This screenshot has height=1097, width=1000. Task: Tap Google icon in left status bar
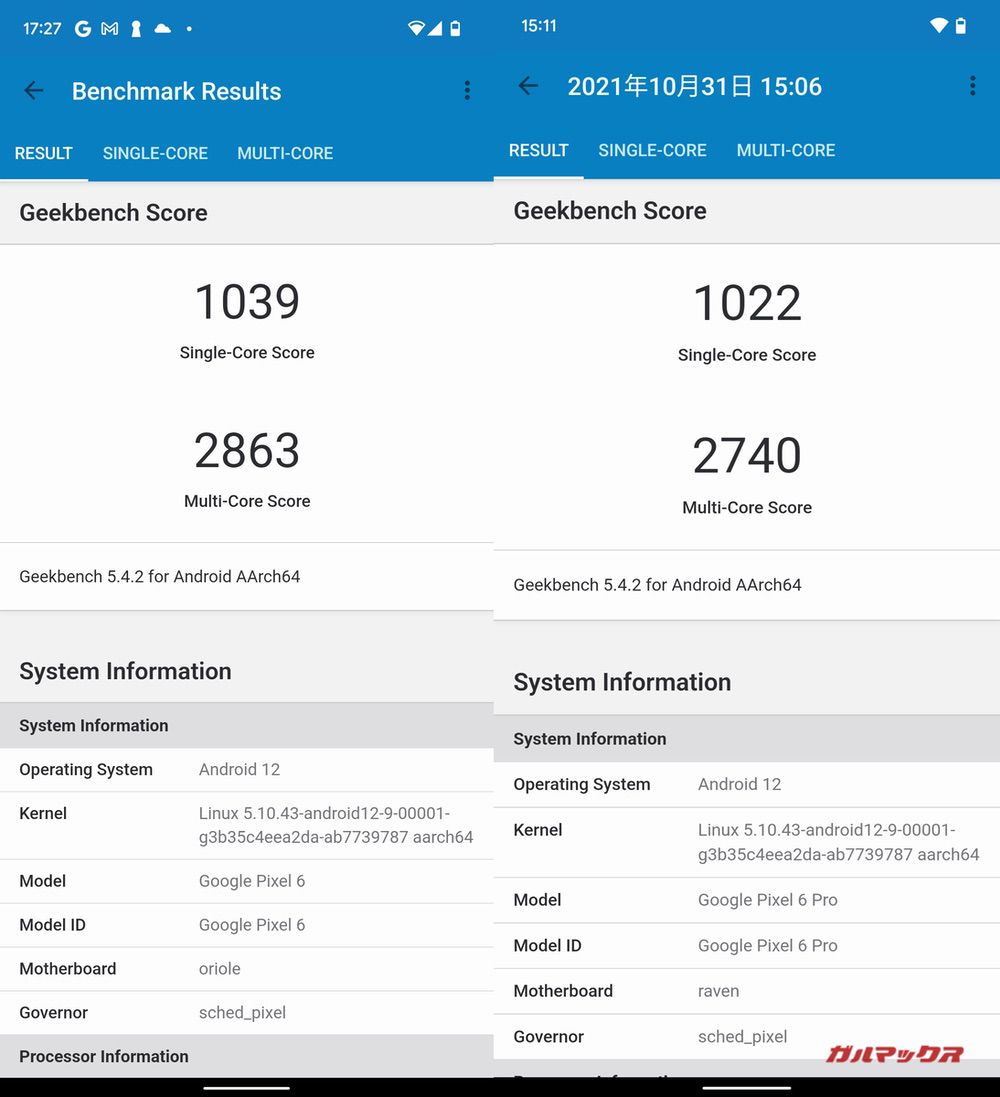tap(82, 29)
